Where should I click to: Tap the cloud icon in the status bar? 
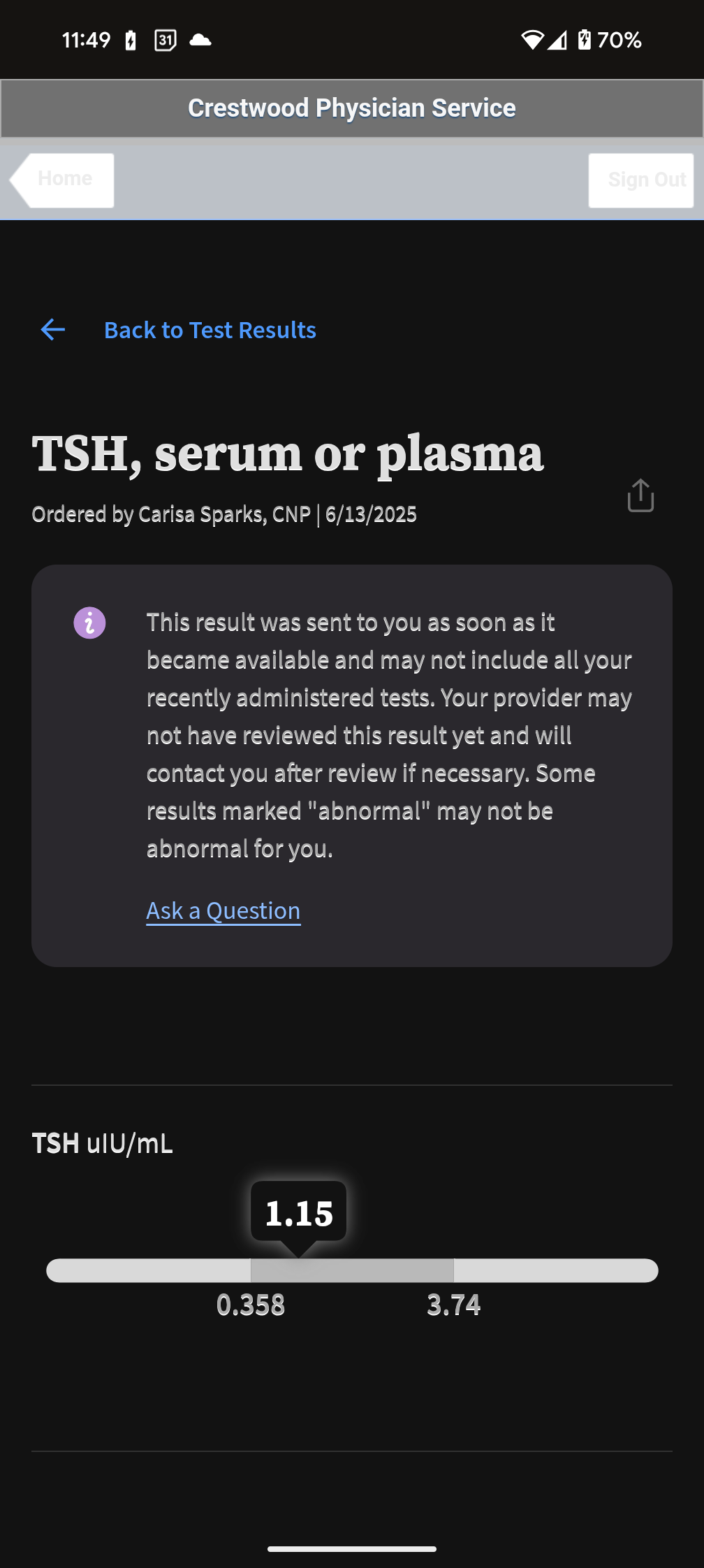coord(200,40)
